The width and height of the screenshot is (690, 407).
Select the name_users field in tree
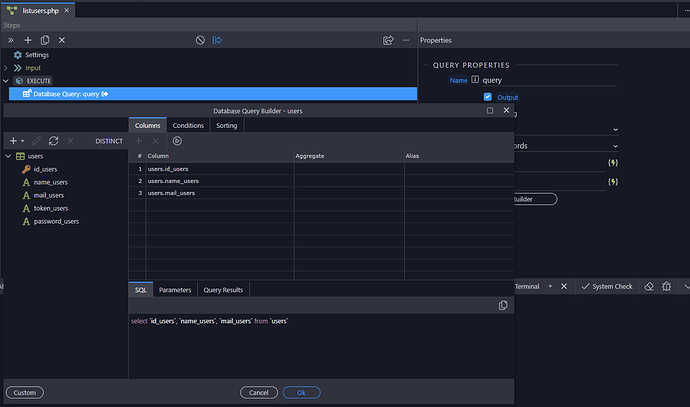click(x=51, y=182)
